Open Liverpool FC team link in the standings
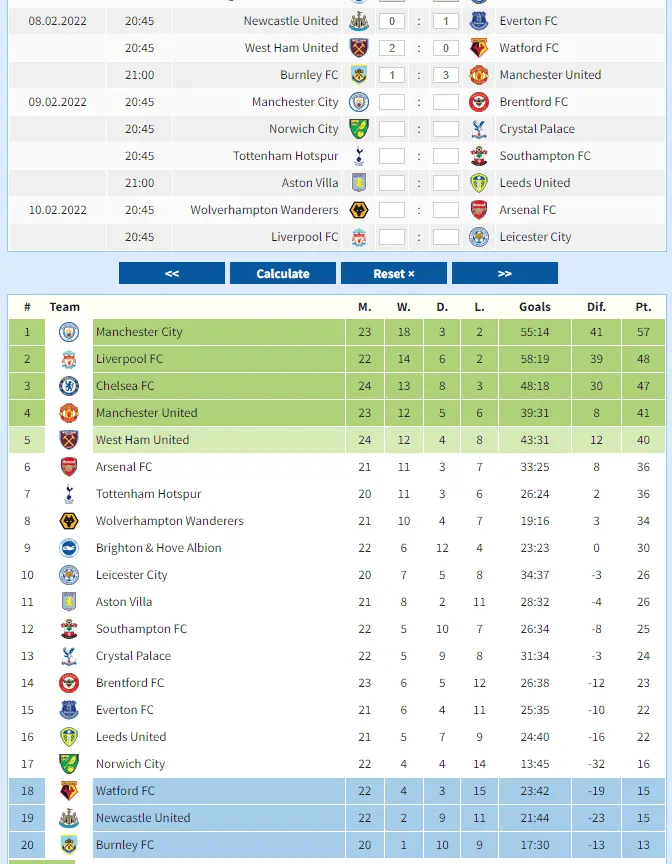 click(x=130, y=359)
